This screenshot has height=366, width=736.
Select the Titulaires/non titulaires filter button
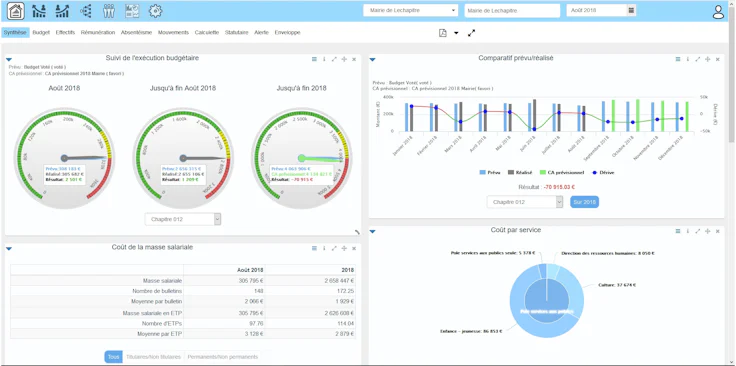click(153, 357)
